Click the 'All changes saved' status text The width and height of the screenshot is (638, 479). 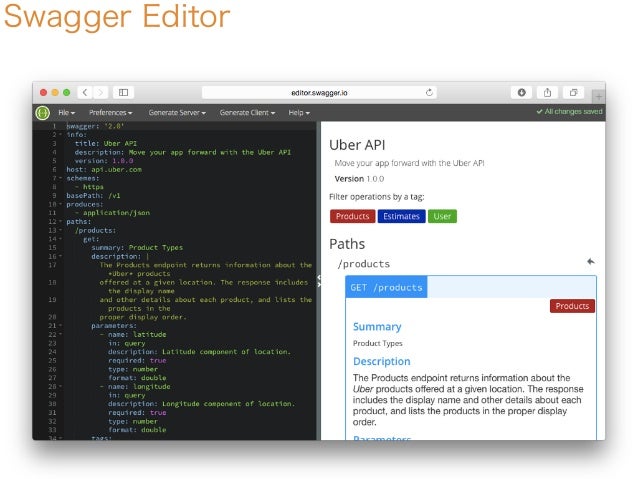click(569, 112)
